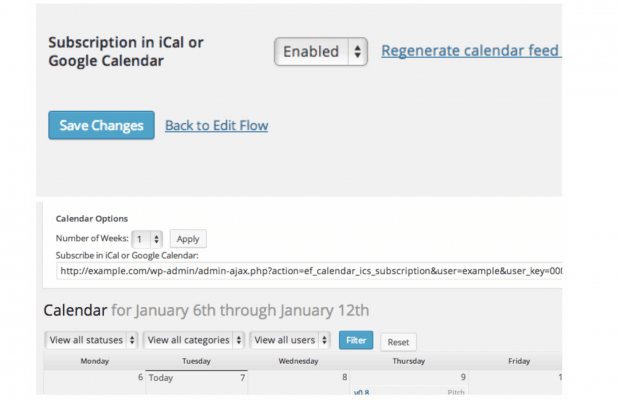The height and width of the screenshot is (400, 620).
Task: Expand the View all statuses dropdown
Action: (91, 340)
